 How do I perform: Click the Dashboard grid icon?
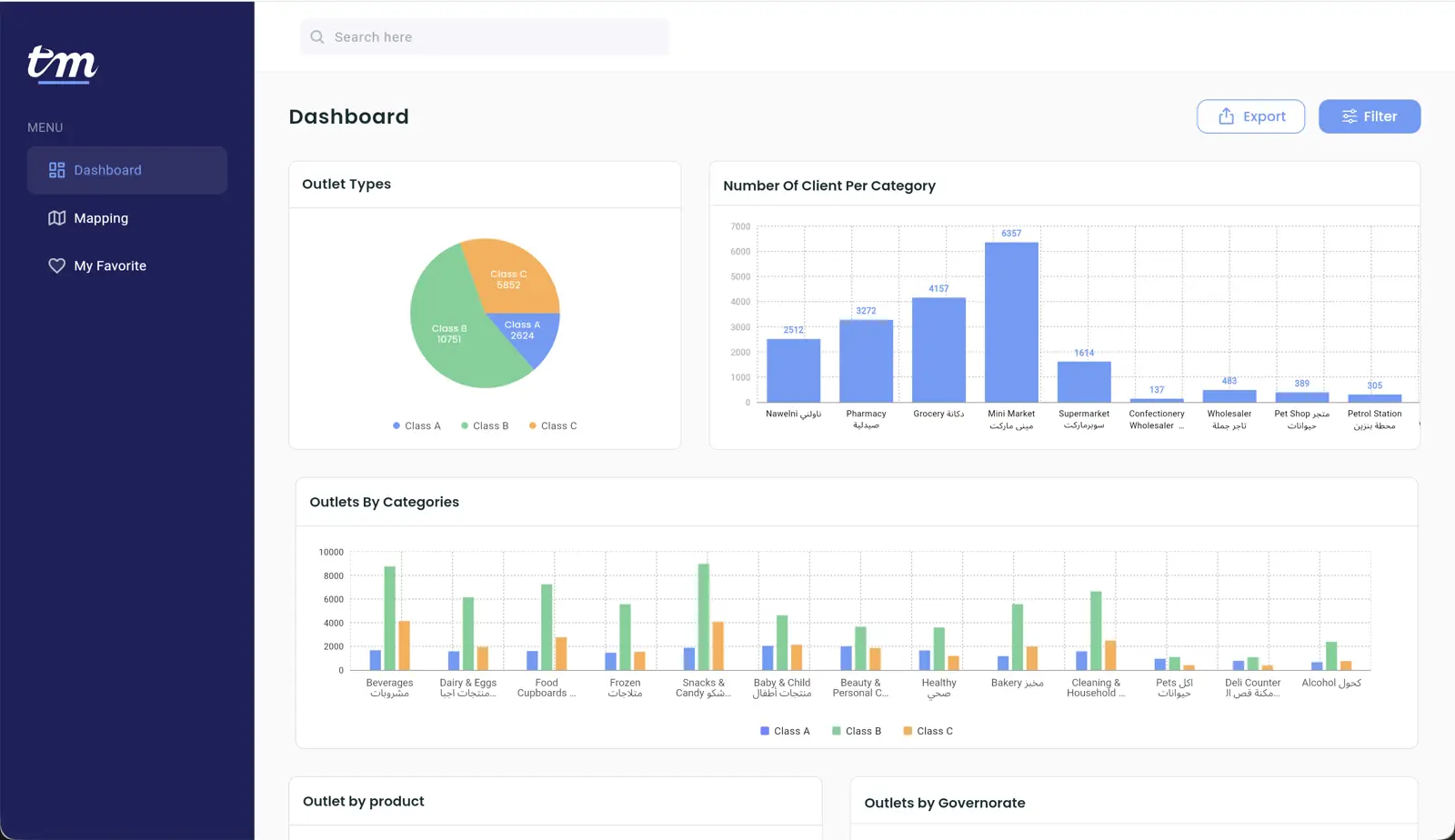[x=56, y=170]
